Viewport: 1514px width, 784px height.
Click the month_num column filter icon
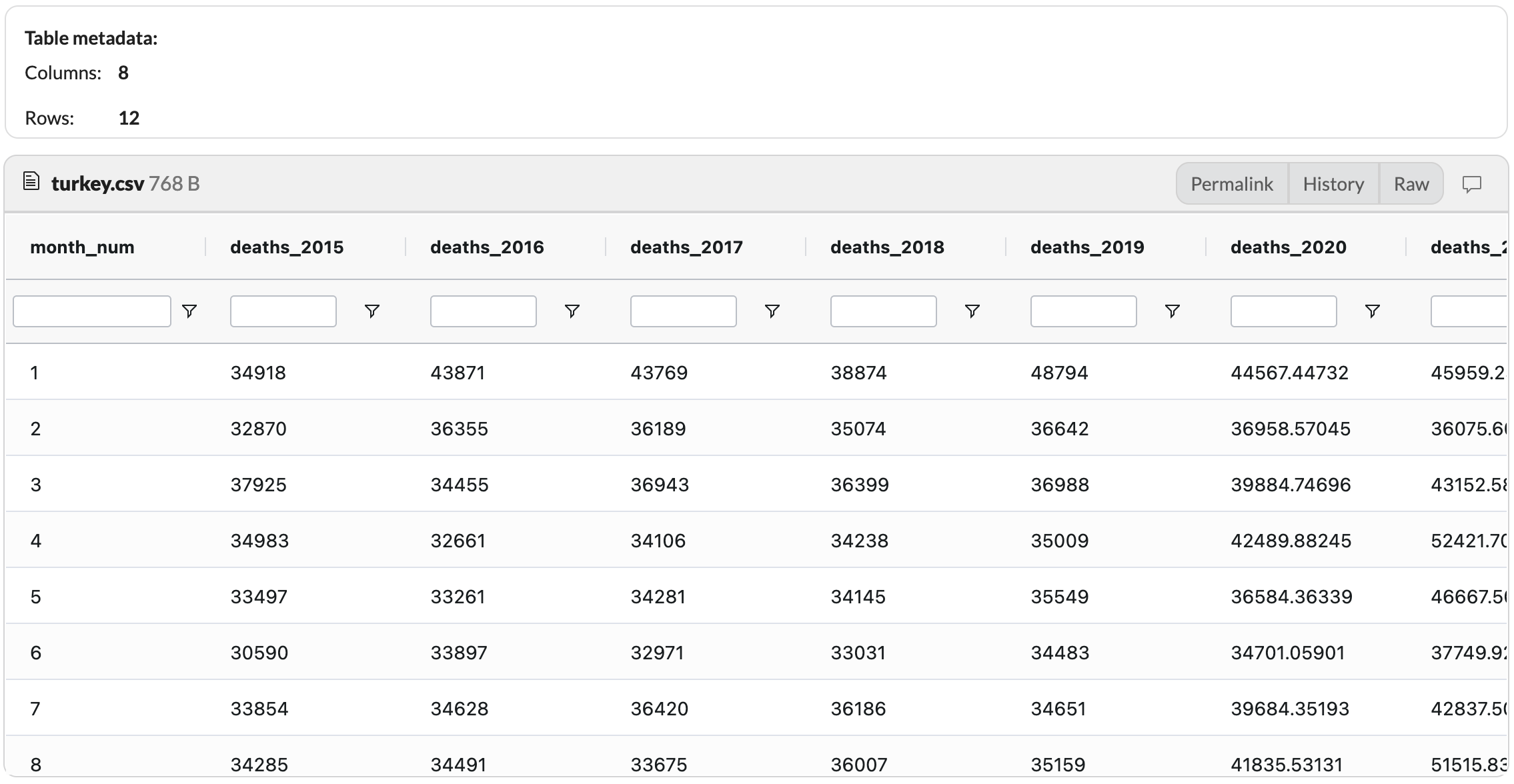189,311
